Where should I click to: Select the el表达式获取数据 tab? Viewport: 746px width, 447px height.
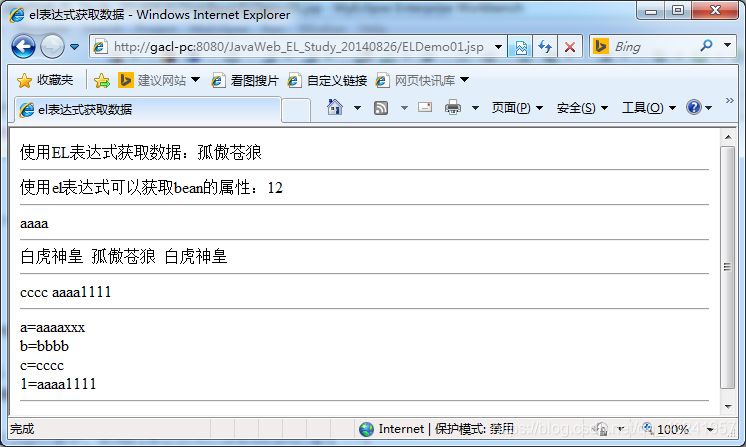pos(147,110)
